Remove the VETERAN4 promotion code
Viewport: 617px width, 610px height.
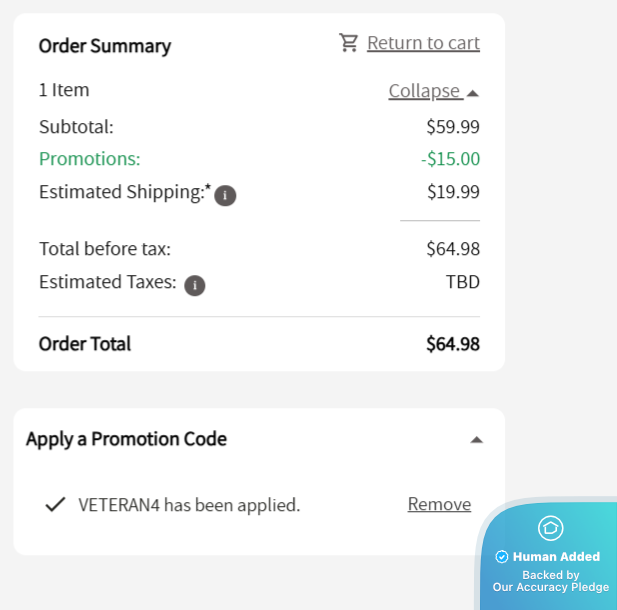[439, 504]
